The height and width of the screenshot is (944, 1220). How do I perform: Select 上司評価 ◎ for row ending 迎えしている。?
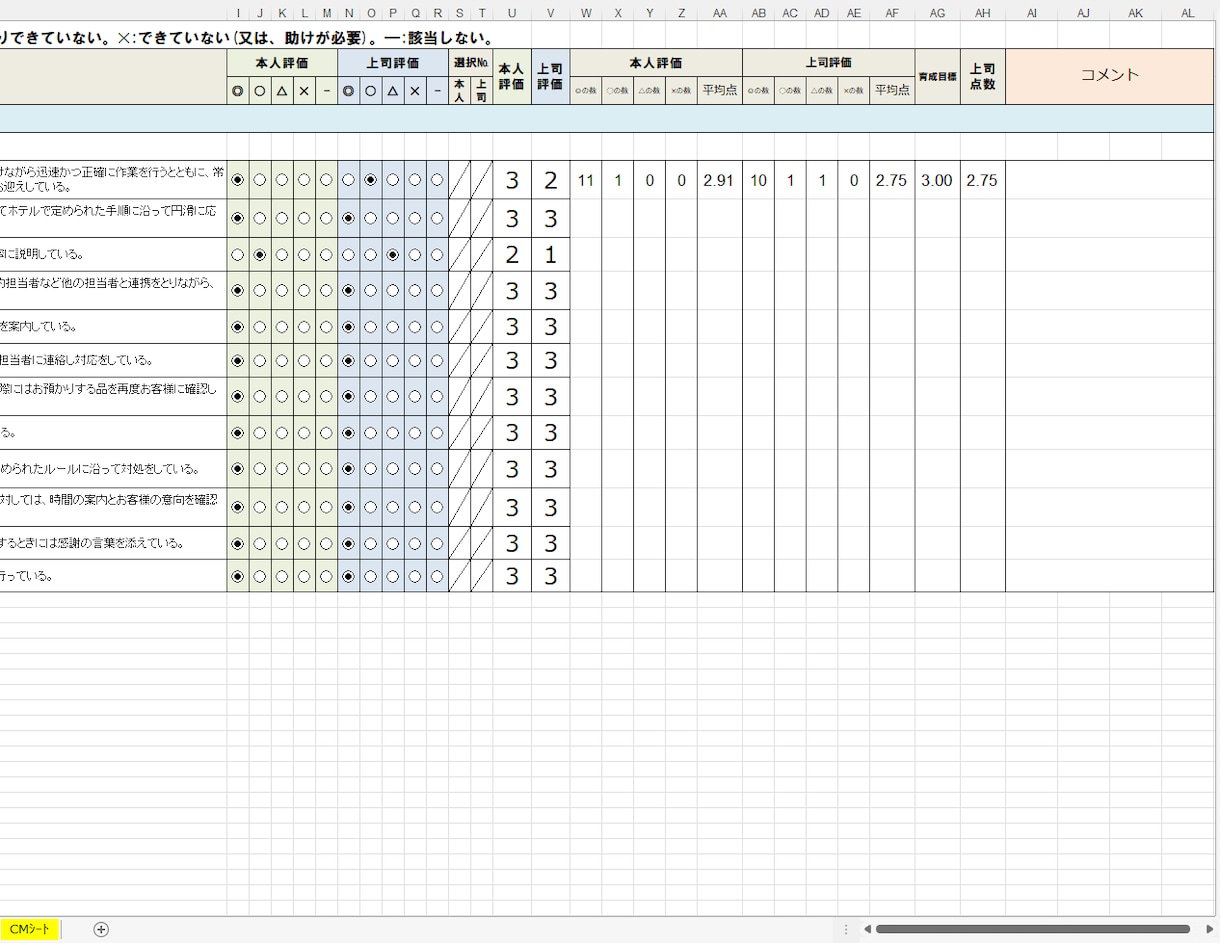click(349, 180)
